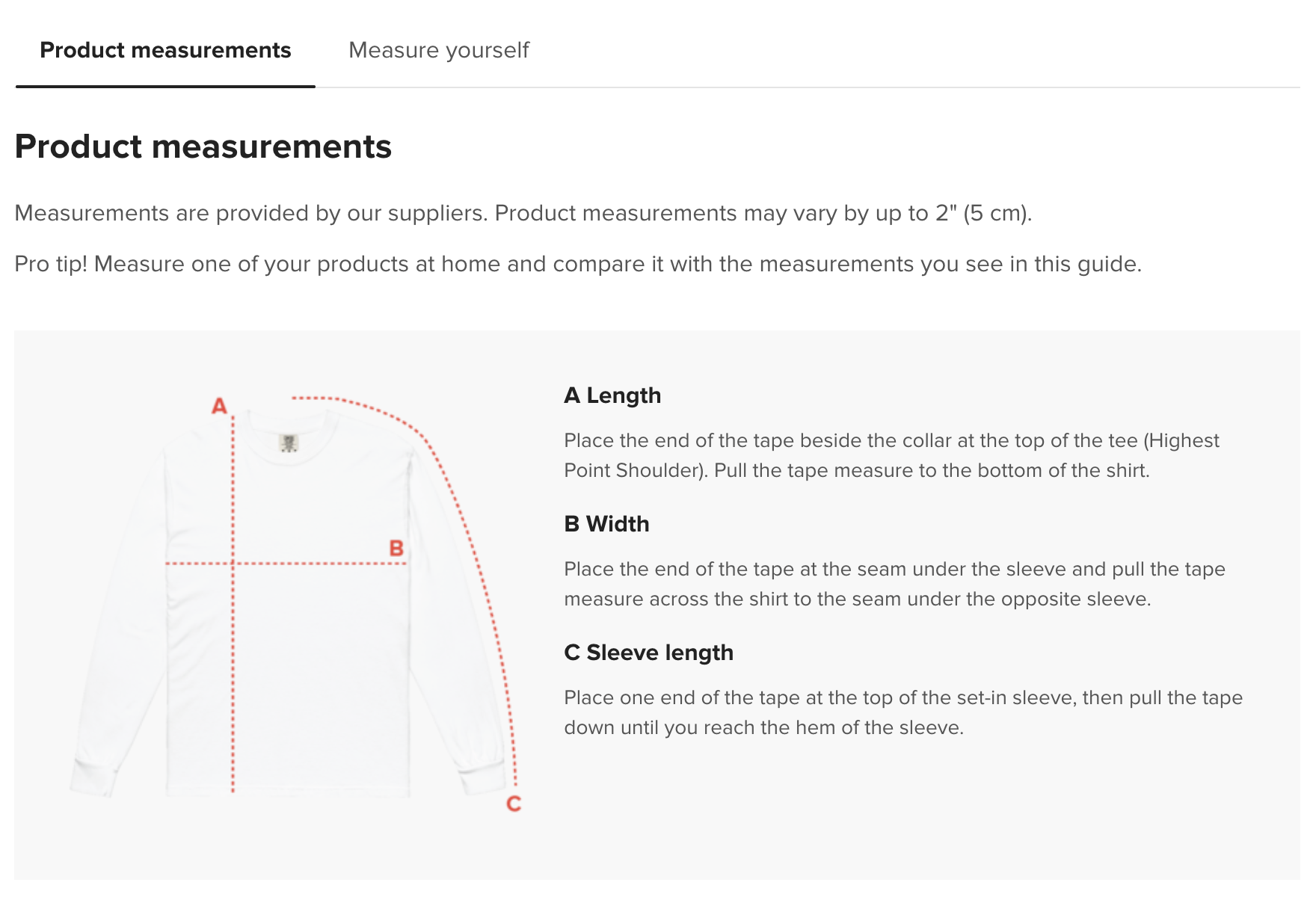Image resolution: width=1316 pixels, height=900 pixels.
Task: Click the horizontal dotted width line
Action: coord(286,564)
